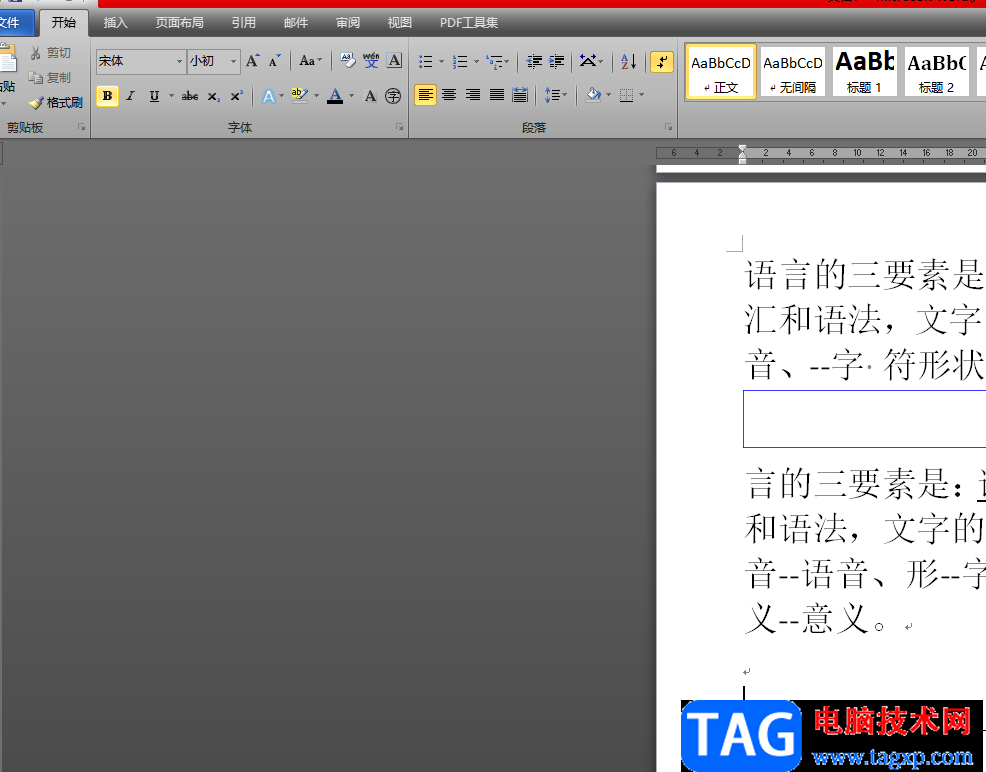Switch to the Page Layout (页面布局) tab
The width and height of the screenshot is (986, 772).
[180, 23]
